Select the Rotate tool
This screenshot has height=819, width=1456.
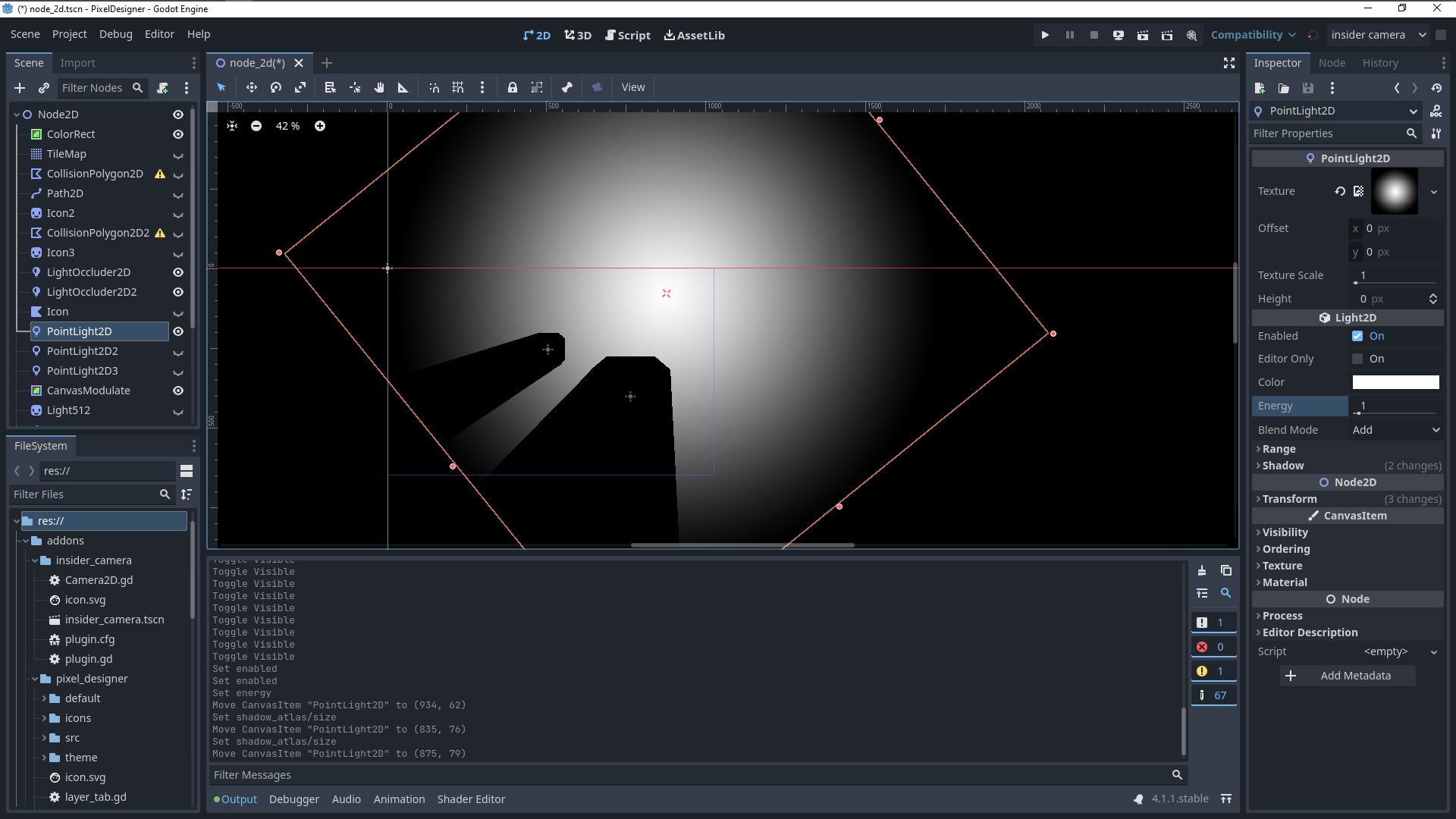pos(275,87)
